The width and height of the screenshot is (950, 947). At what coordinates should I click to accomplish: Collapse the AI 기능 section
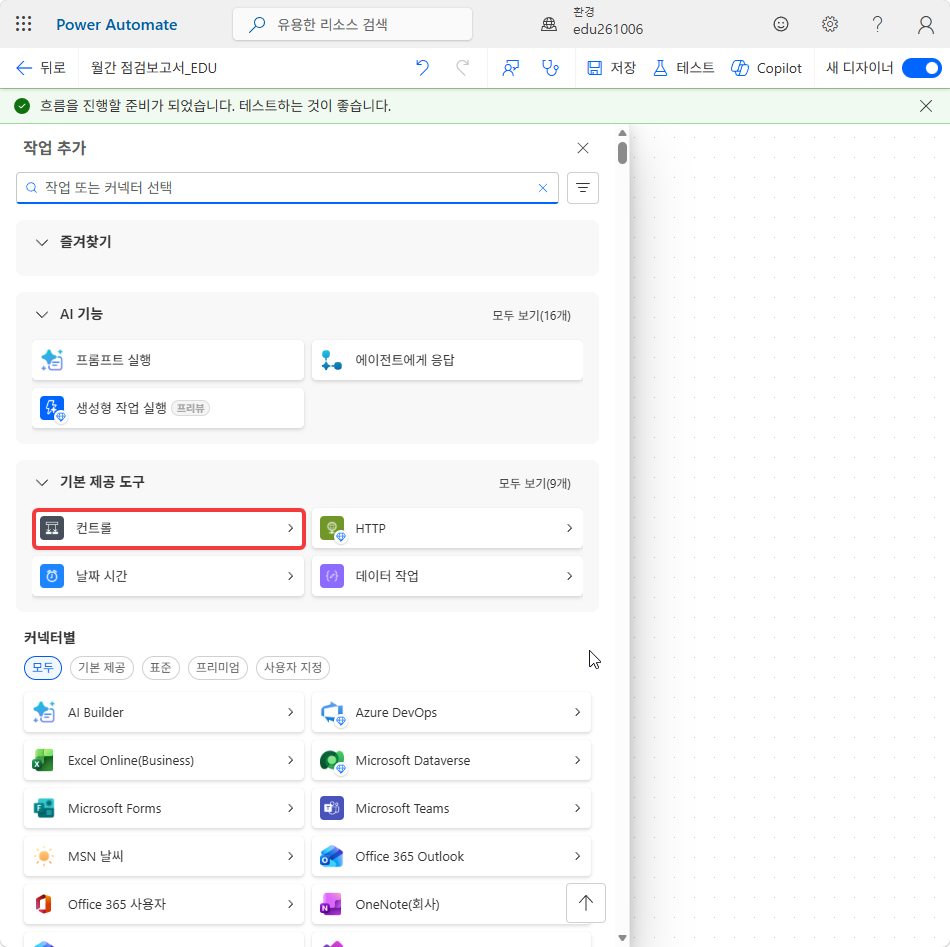click(42, 314)
